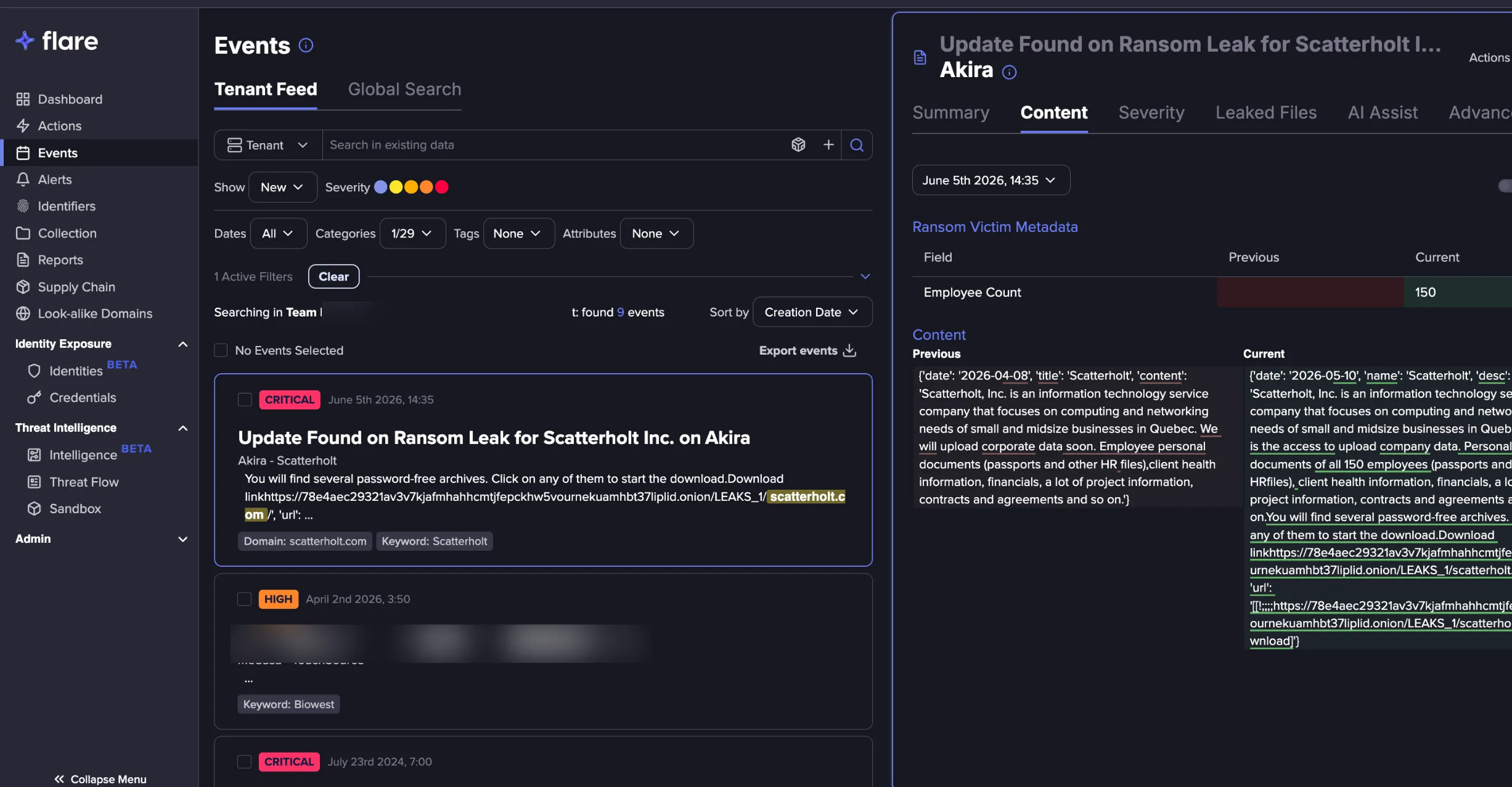This screenshot has height=787, width=1512.
Task: Click info icon next to Akira title
Action: pyautogui.click(x=1009, y=72)
